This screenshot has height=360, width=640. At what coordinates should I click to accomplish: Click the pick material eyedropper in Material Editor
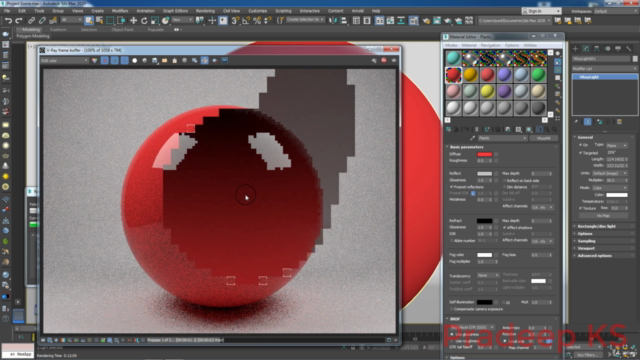point(473,138)
